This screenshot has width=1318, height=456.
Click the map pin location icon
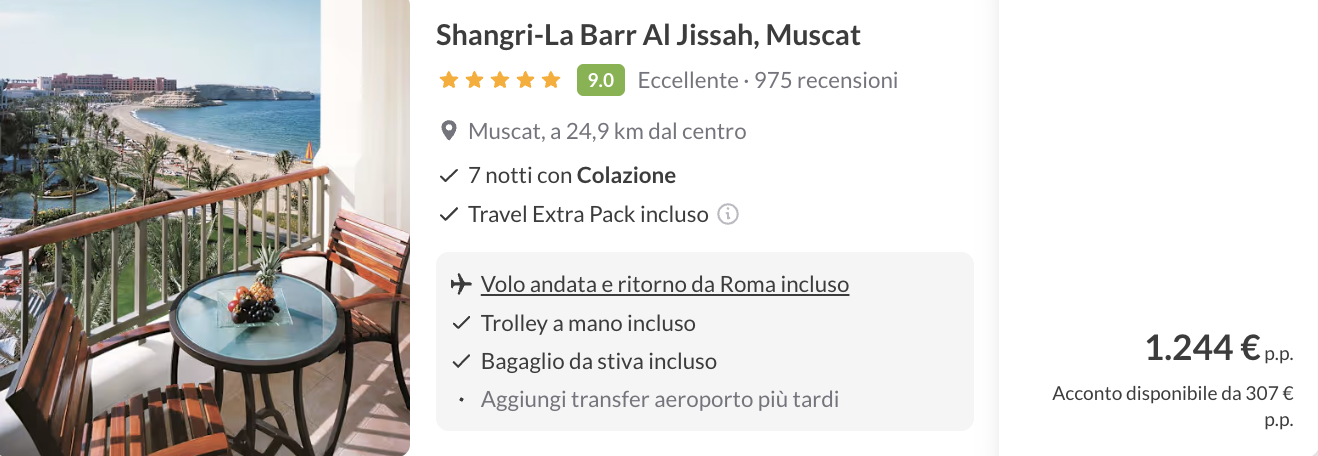click(449, 131)
